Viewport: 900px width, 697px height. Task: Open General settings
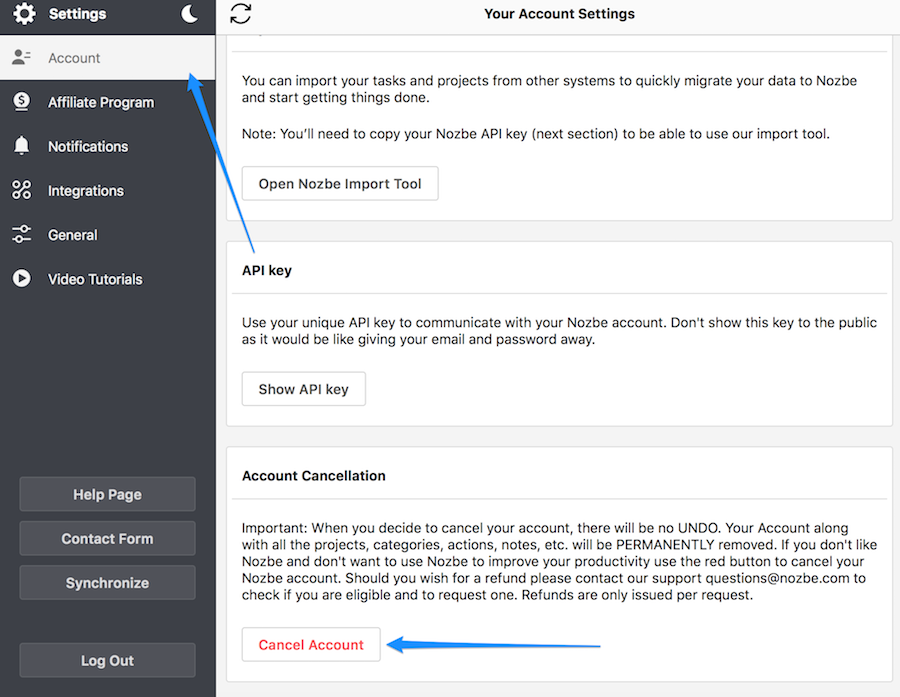point(107,235)
